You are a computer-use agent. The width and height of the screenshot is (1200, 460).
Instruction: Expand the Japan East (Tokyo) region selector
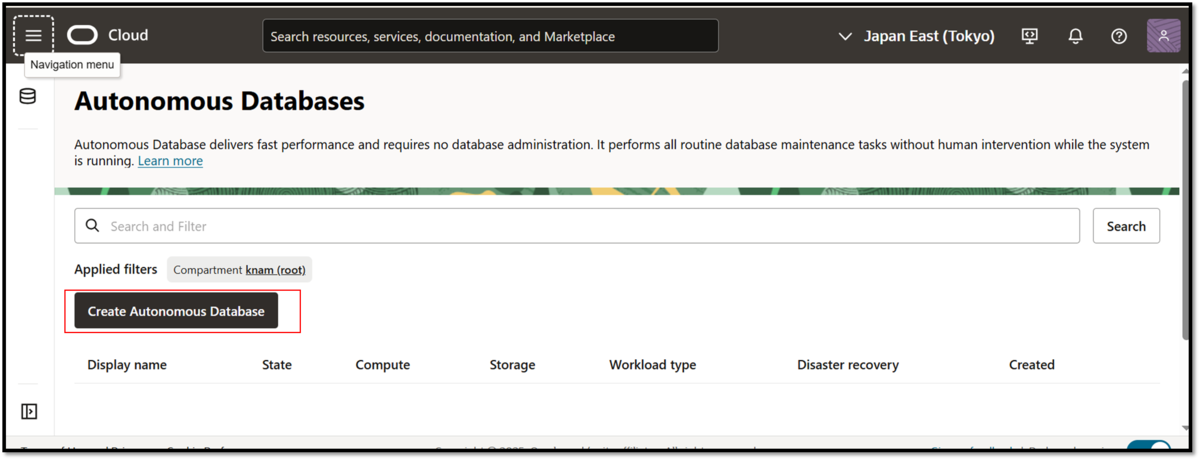[x=916, y=36]
